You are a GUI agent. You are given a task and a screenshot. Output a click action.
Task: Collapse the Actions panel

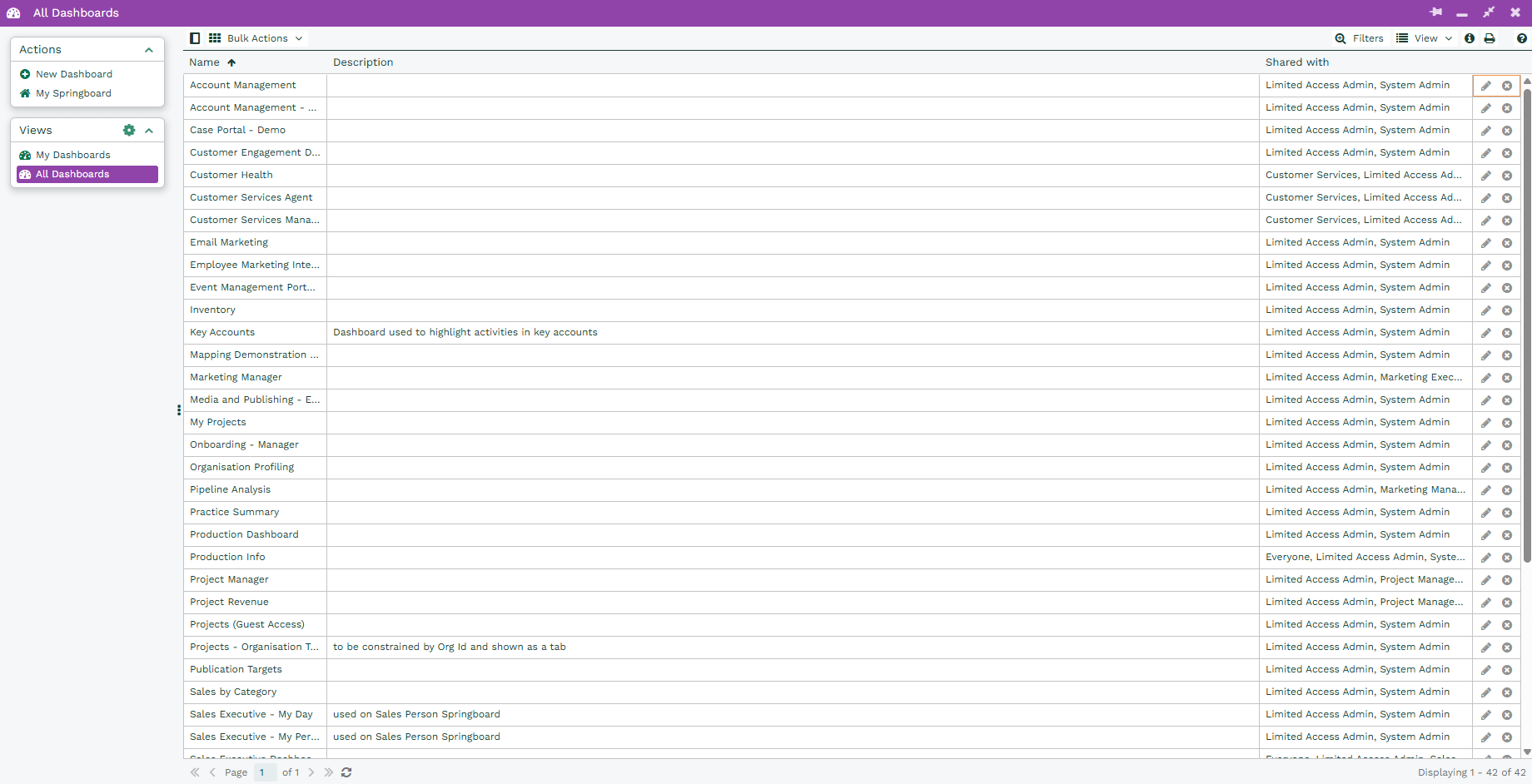click(149, 50)
